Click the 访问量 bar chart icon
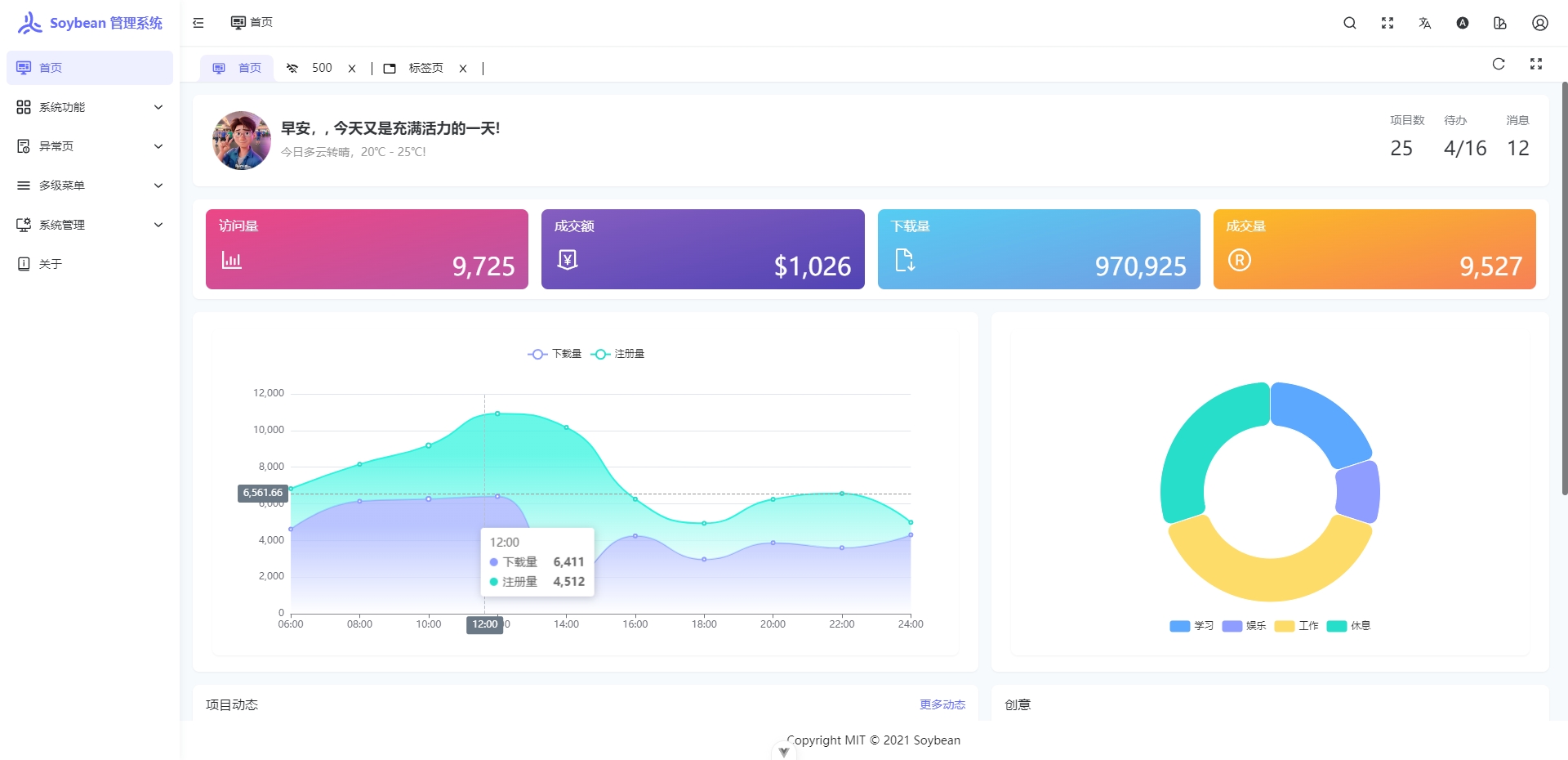Viewport: 1568px width, 760px height. 232,261
